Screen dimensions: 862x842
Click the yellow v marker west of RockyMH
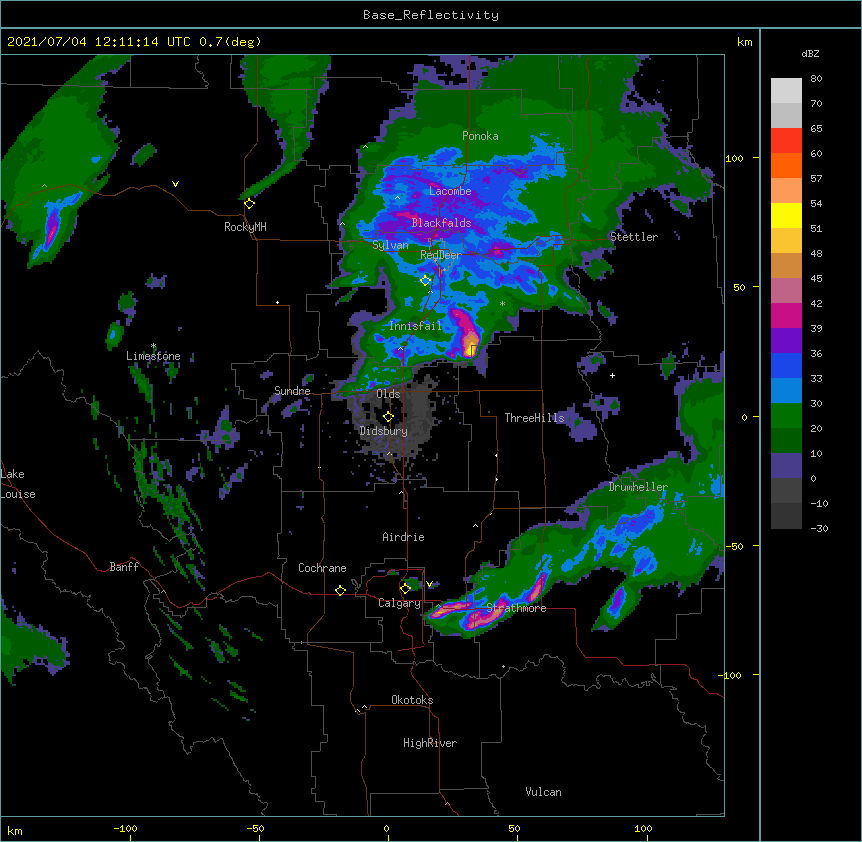coord(175,184)
